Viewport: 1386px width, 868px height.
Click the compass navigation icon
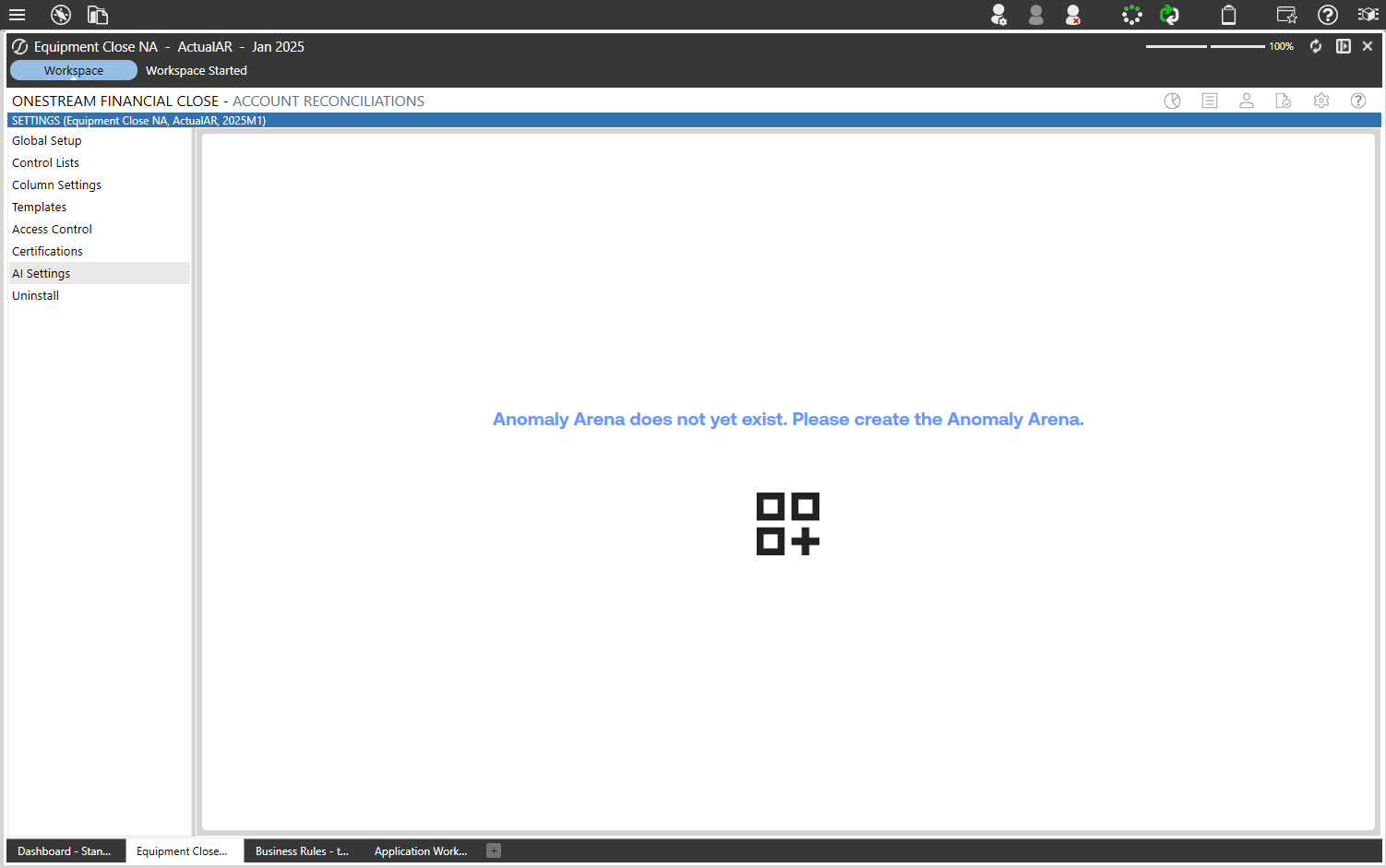click(61, 15)
